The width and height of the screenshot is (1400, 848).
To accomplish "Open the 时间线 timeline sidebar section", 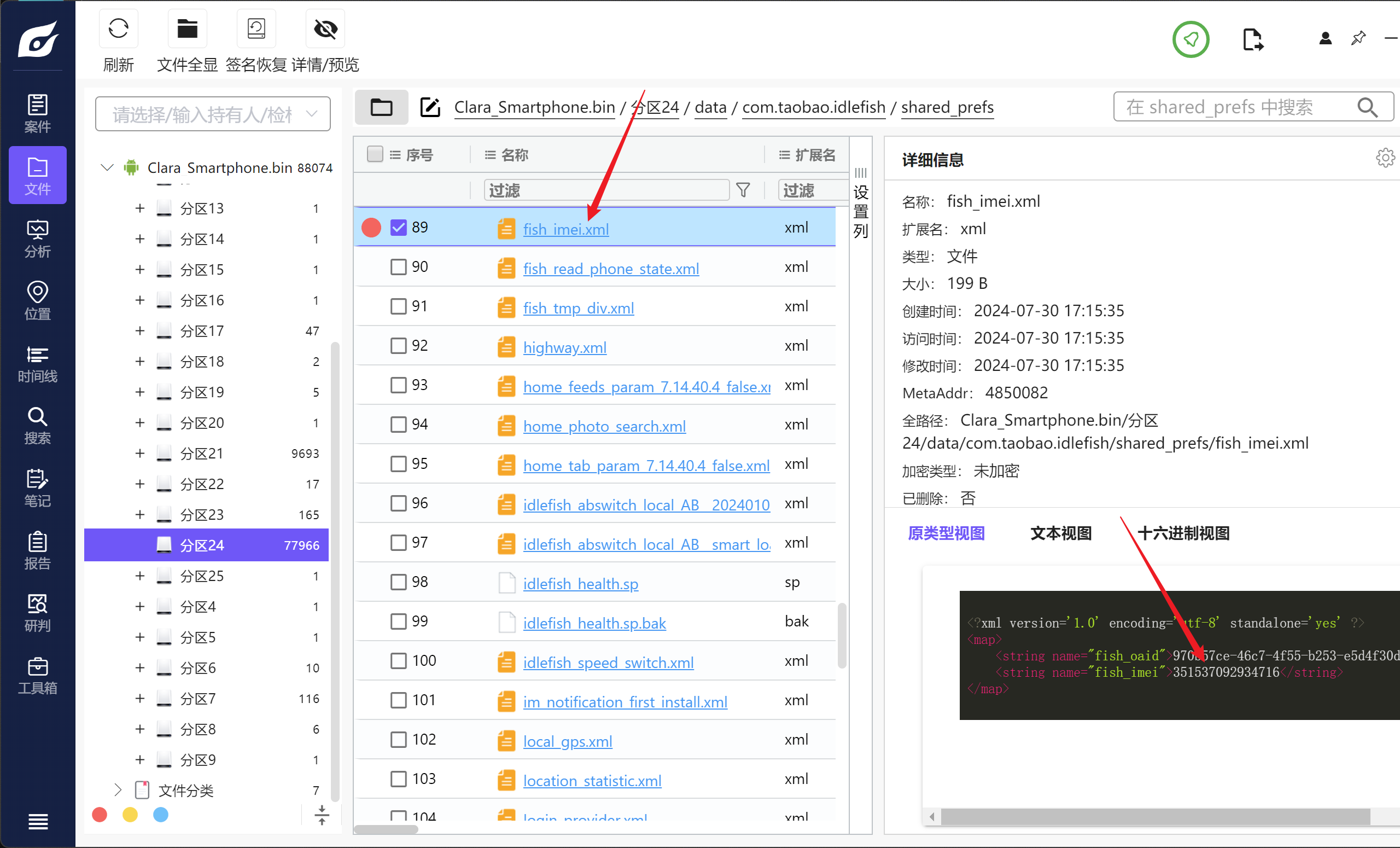I will click(38, 364).
